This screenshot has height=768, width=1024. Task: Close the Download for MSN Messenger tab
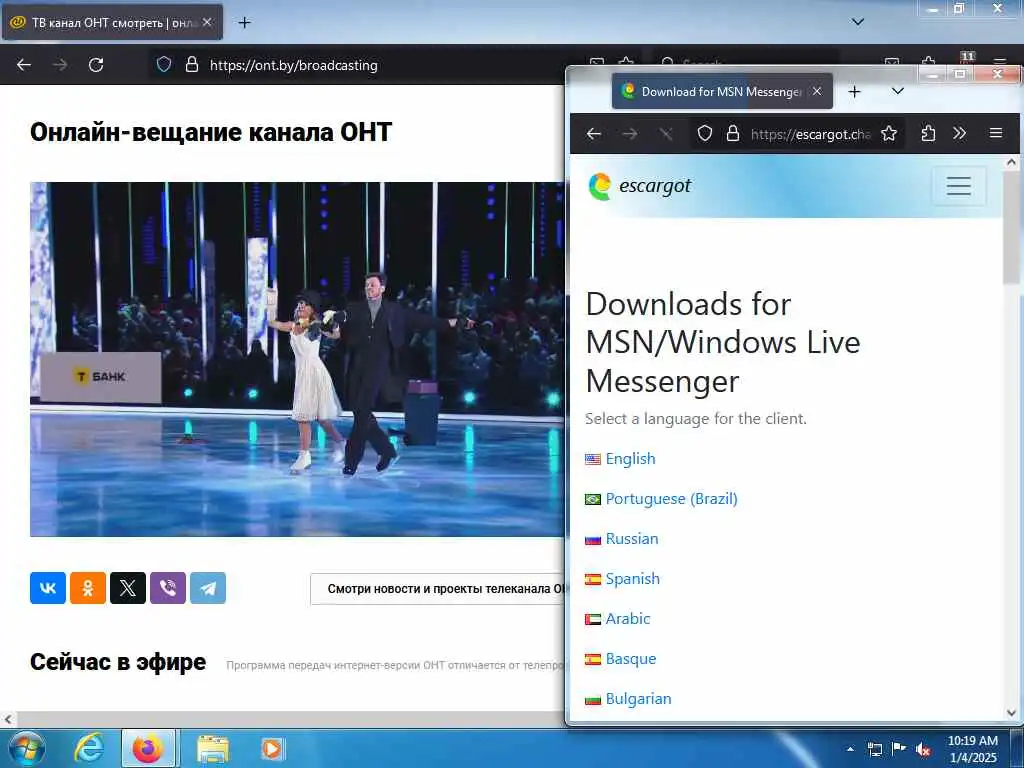click(x=817, y=91)
